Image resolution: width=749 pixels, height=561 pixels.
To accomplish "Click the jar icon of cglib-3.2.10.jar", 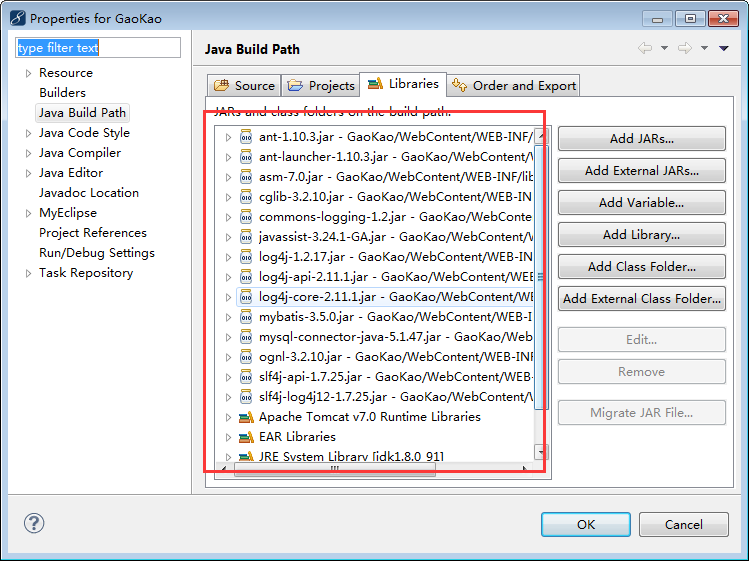I will click(x=246, y=197).
